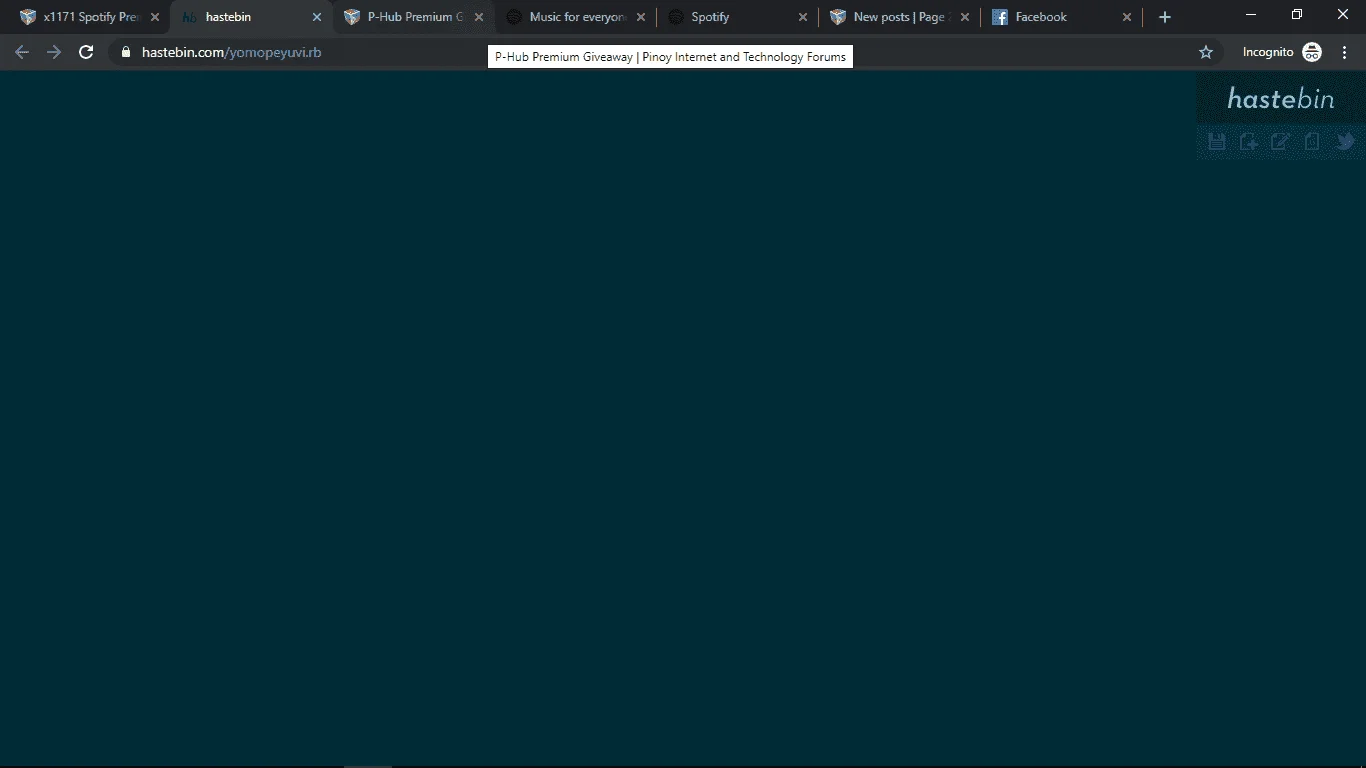Image resolution: width=1366 pixels, height=768 pixels.
Task: Close the New posts | Page tab
Action: [x=965, y=17]
